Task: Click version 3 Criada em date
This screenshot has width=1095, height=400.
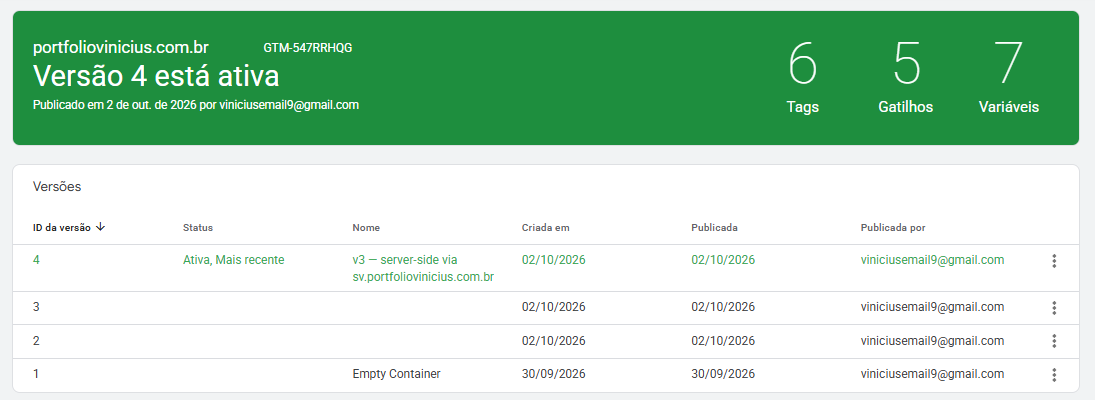Action: [554, 306]
